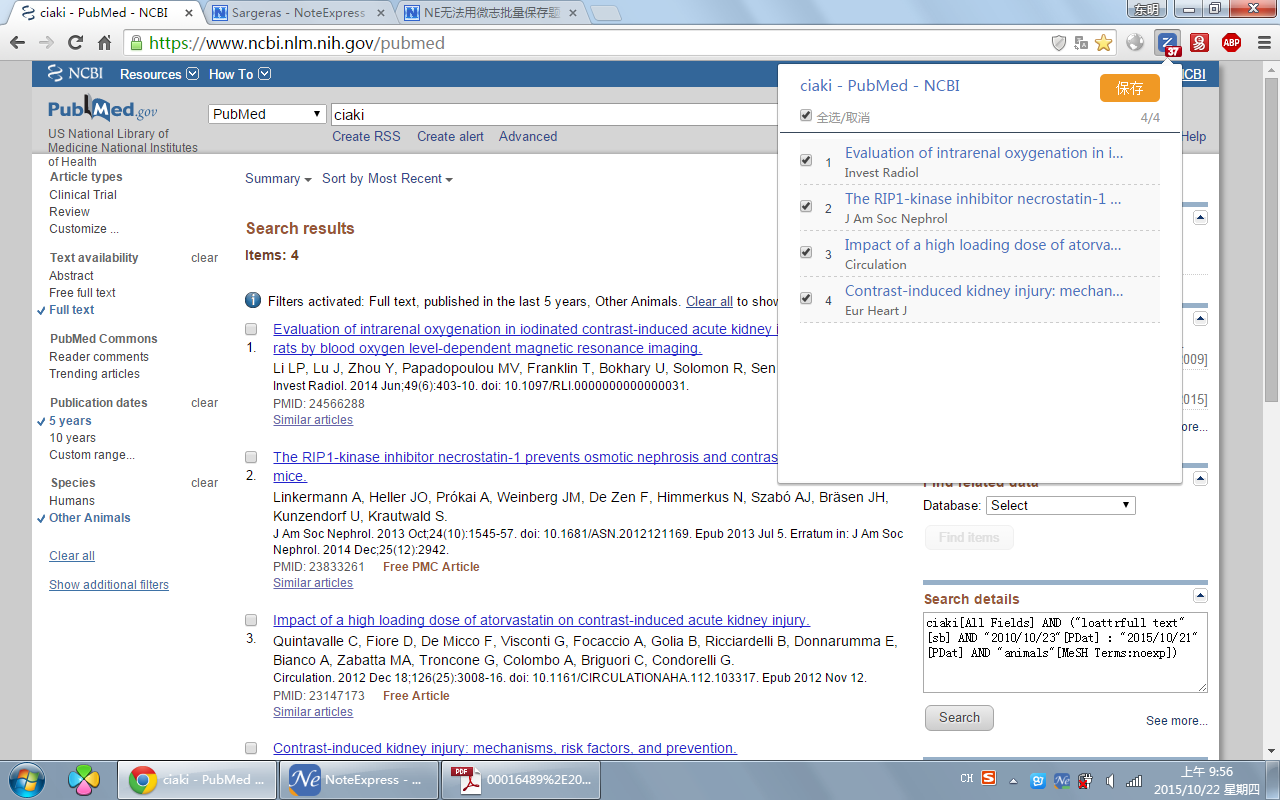The width and height of the screenshot is (1280, 800).
Task: Launch the colorful clover taskbar icon
Action: (x=82, y=779)
